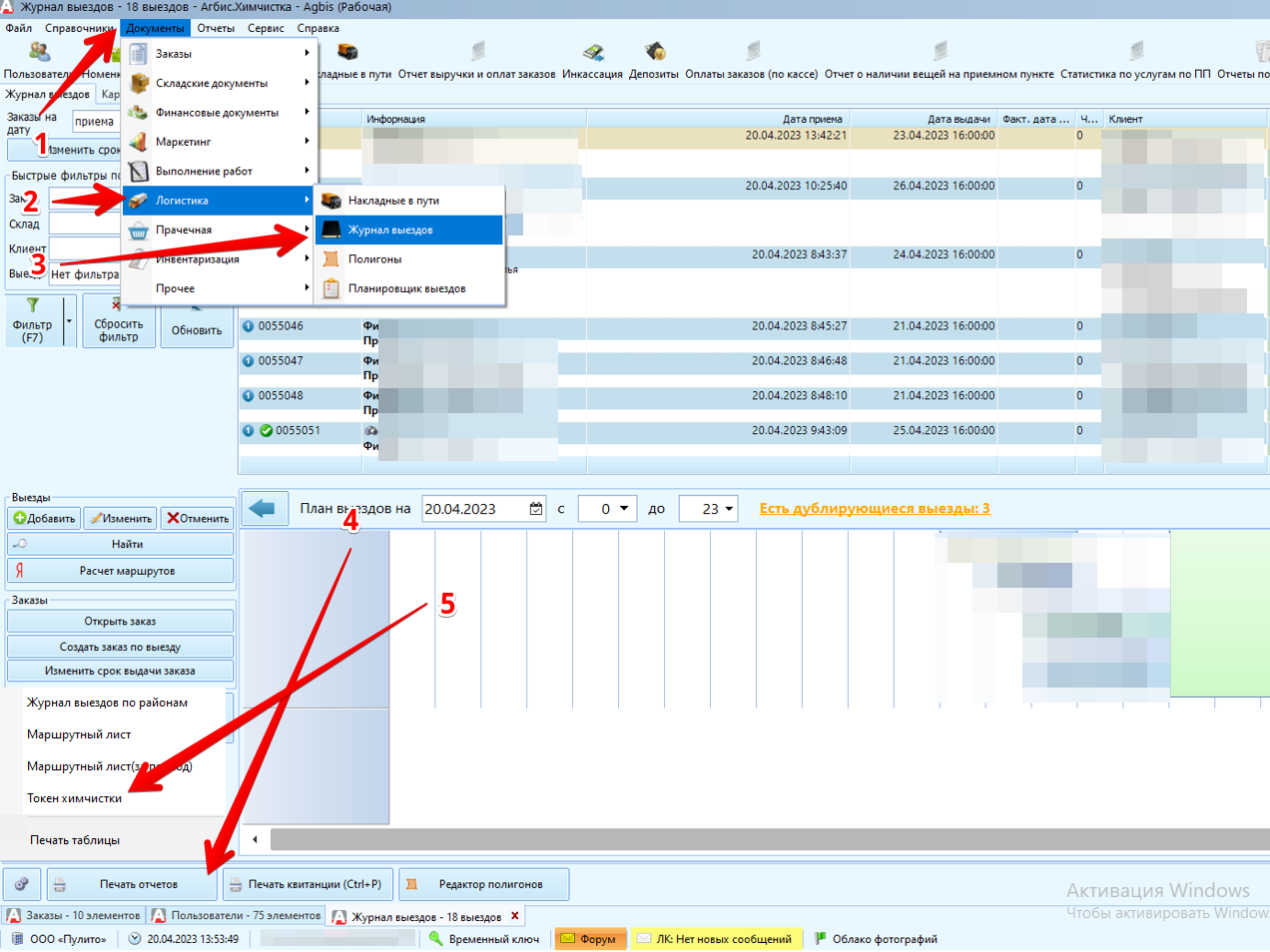Click the gear icon next to Печать отчетов
The image size is (1270, 952).
21,884
